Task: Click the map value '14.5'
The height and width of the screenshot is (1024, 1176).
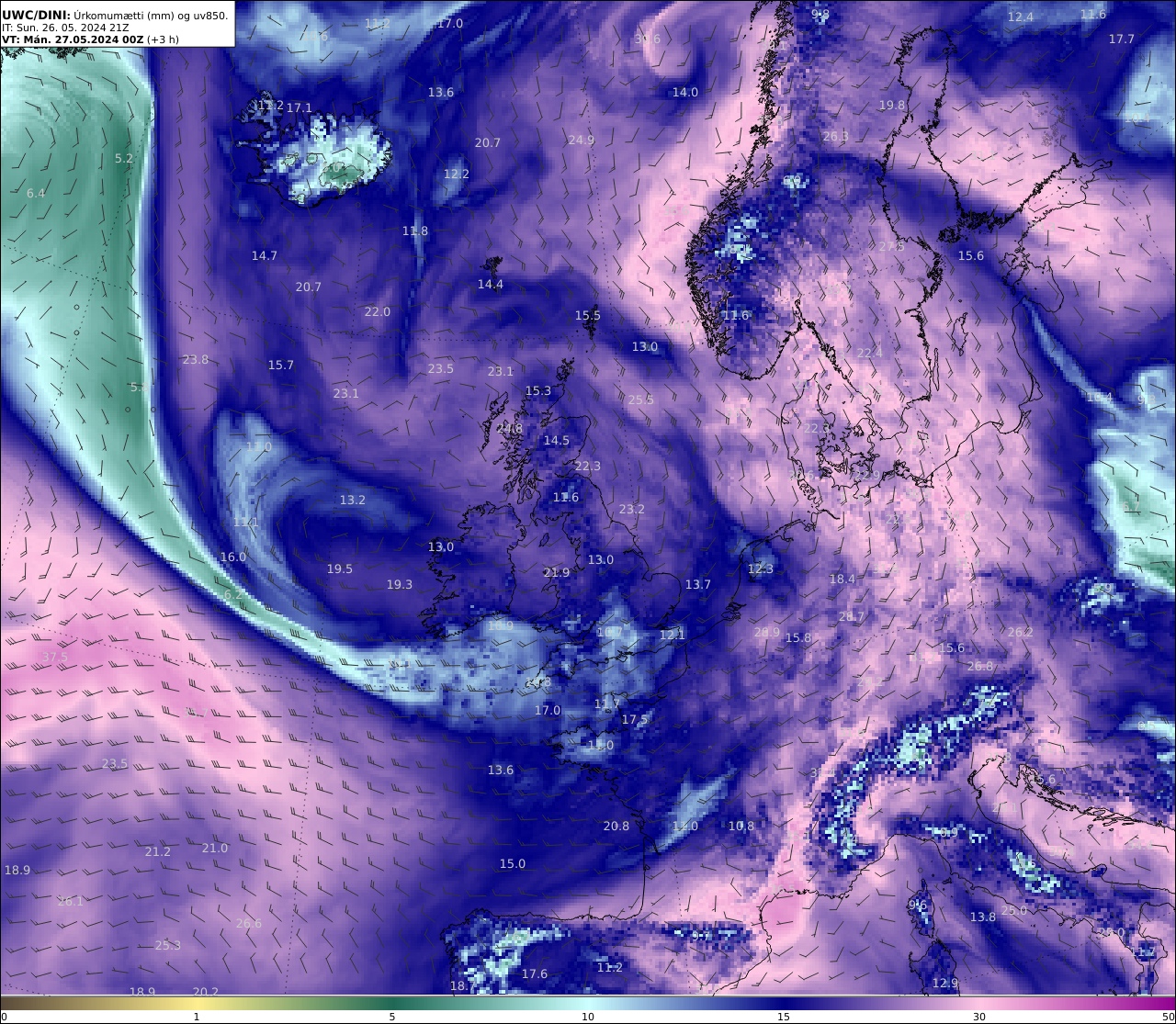Action: click(x=557, y=440)
